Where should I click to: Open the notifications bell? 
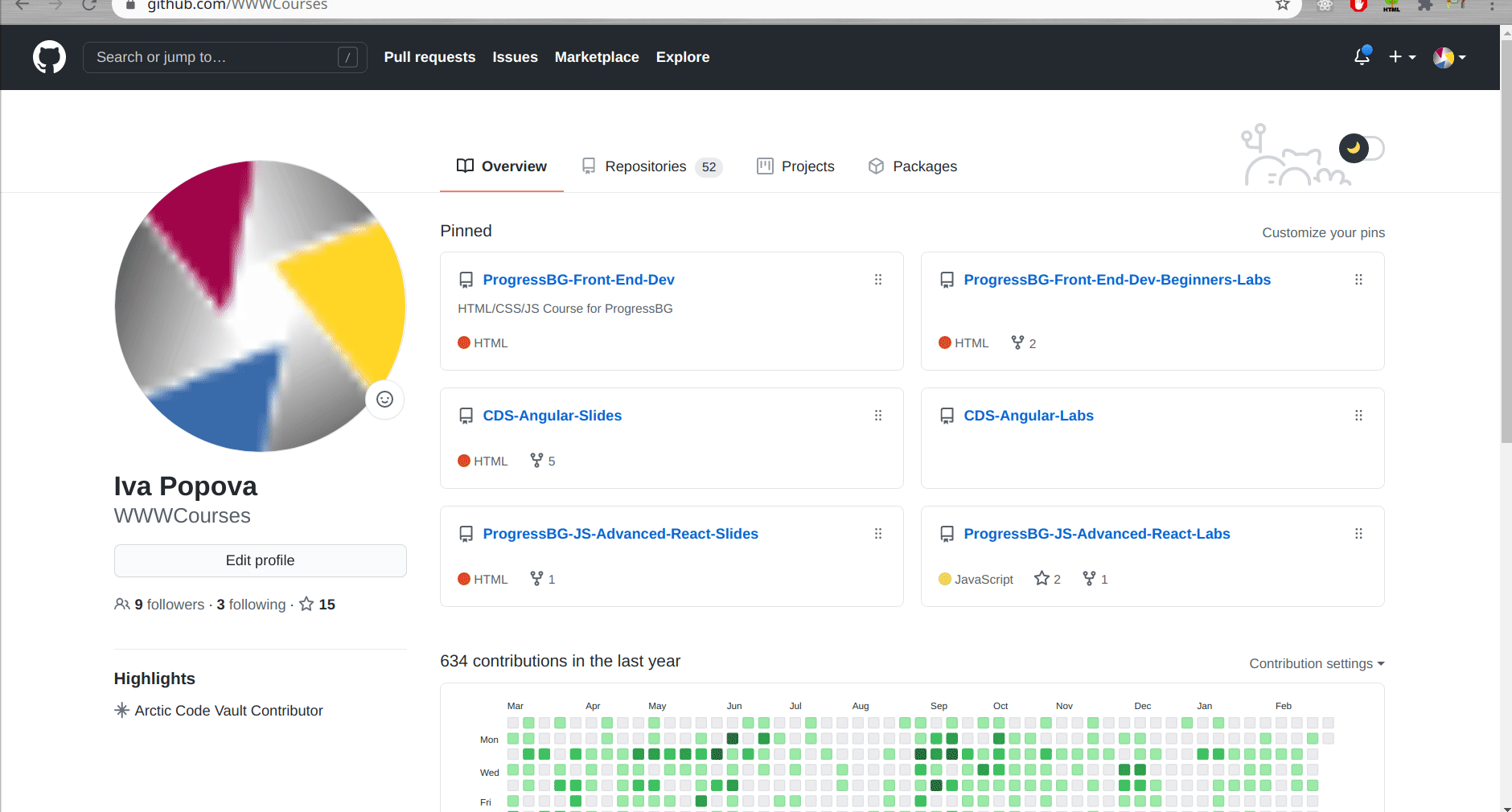pyautogui.click(x=1362, y=56)
